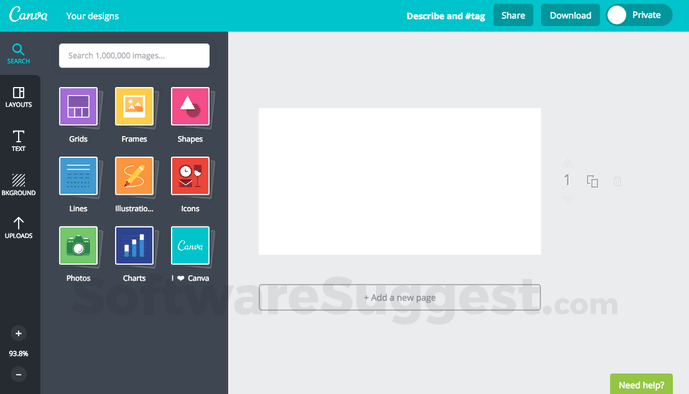Viewport: 689px width, 394px height.
Task: Click Describe and #tag
Action: (446, 16)
